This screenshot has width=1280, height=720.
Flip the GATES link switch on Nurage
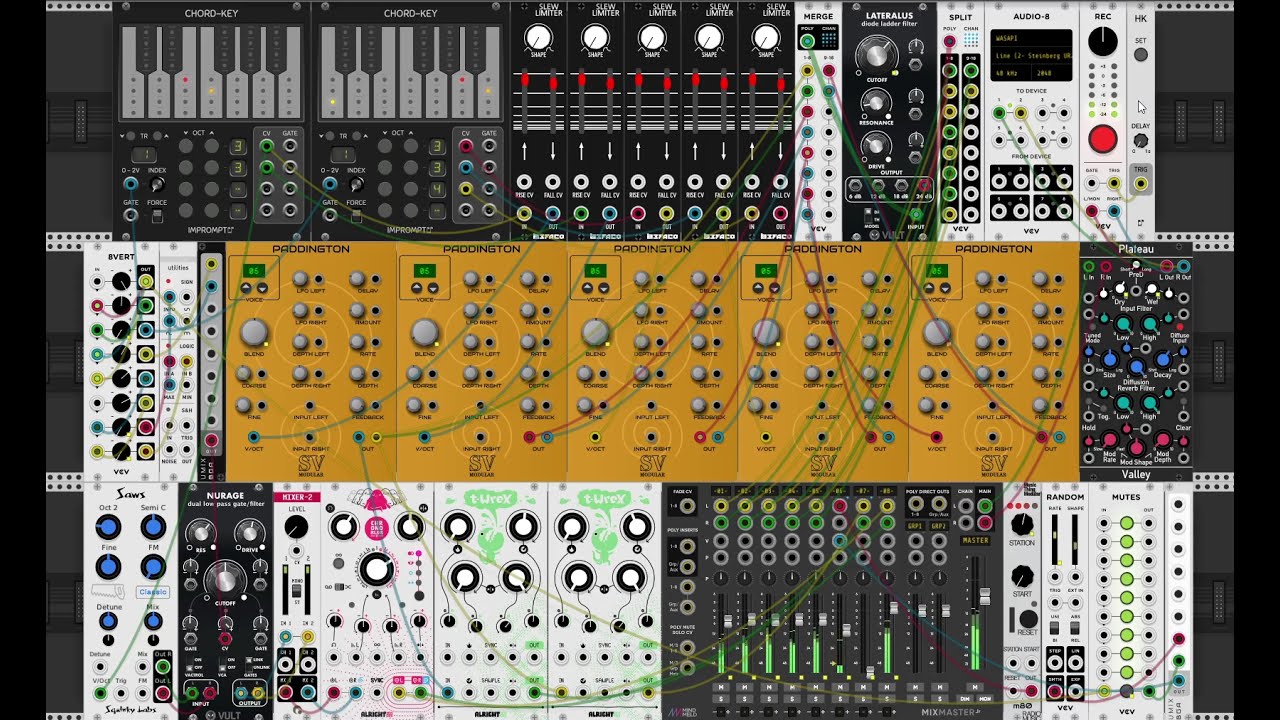click(249, 663)
